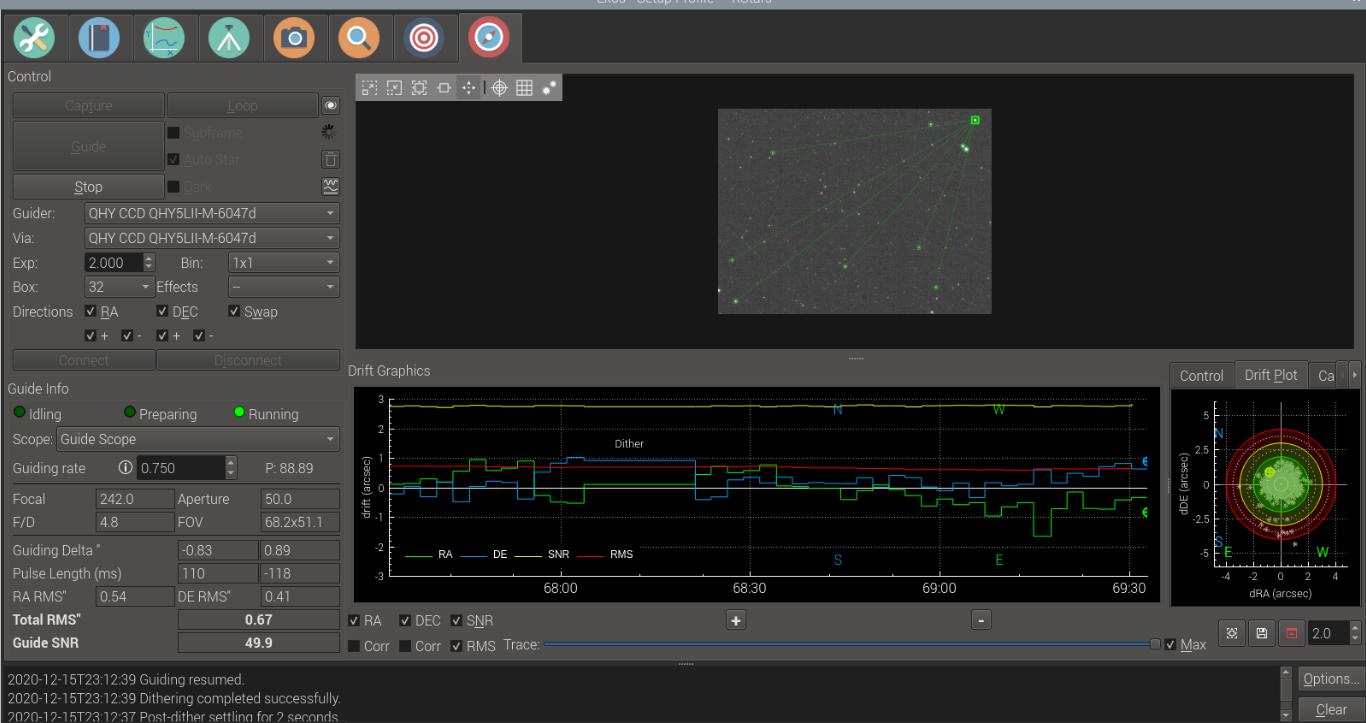Open the Analyze graph module

[x=164, y=38]
